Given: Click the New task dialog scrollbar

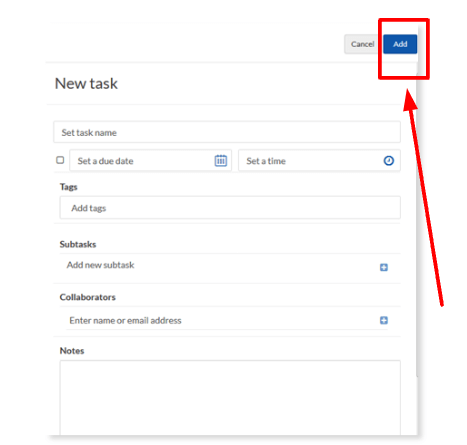Looking at the screenshot, I should (x=417, y=220).
